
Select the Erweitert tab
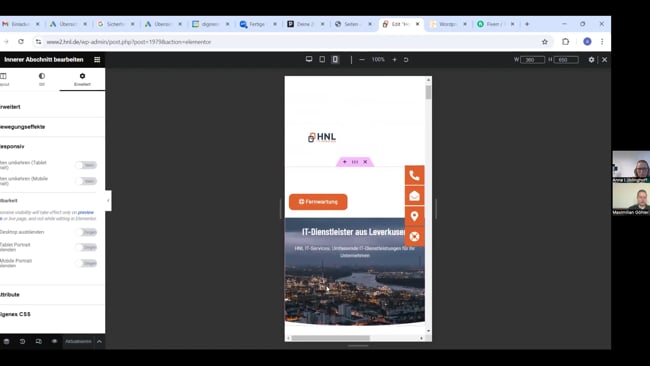[82, 79]
